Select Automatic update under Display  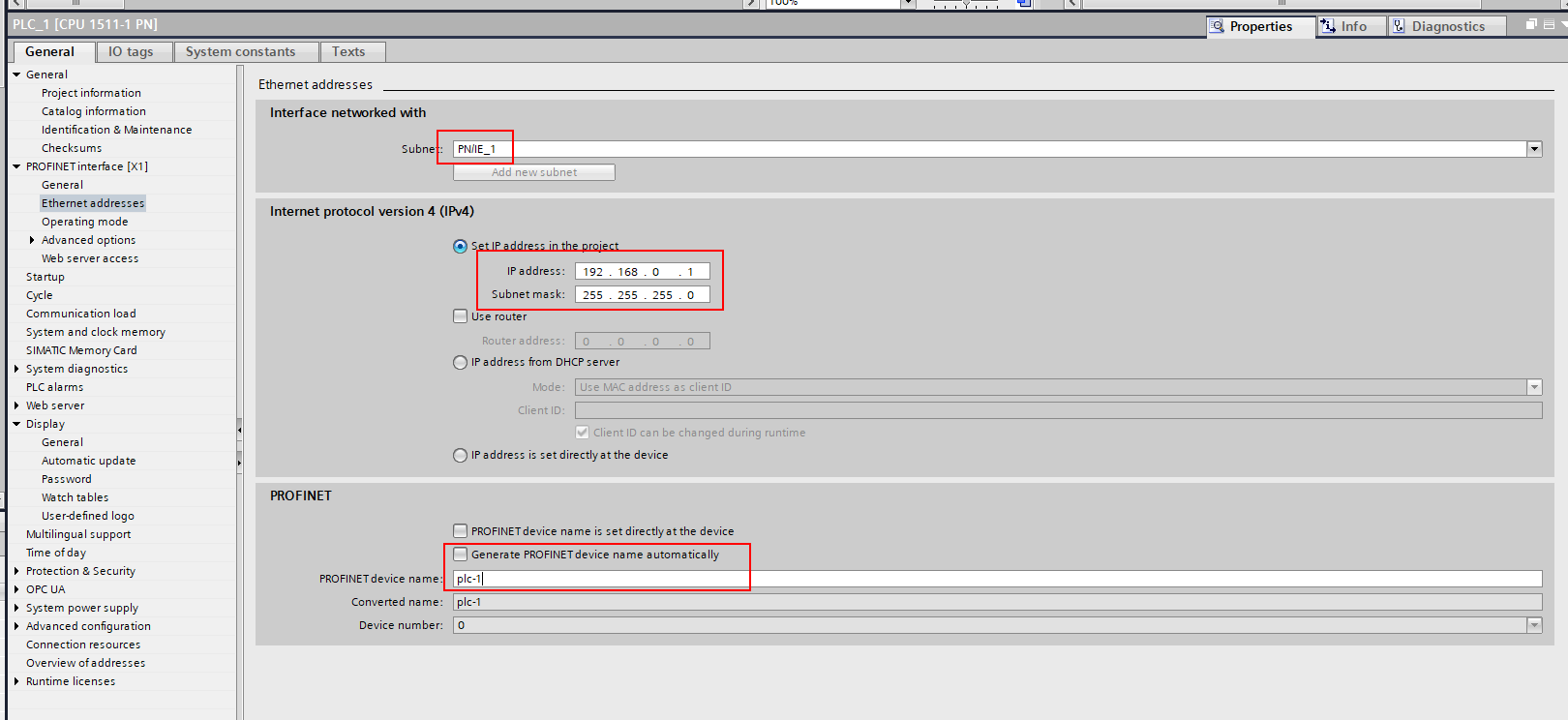(88, 461)
